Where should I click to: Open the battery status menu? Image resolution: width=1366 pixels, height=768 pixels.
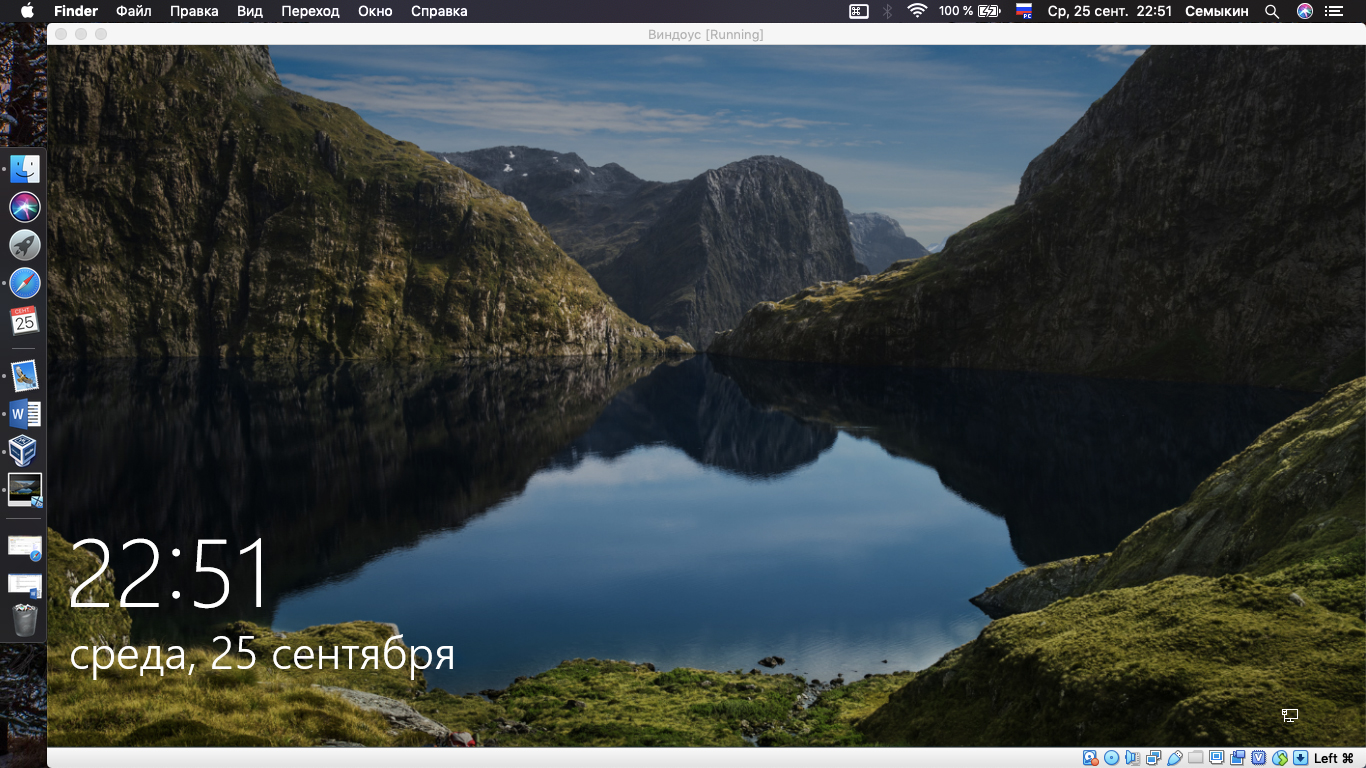point(985,11)
